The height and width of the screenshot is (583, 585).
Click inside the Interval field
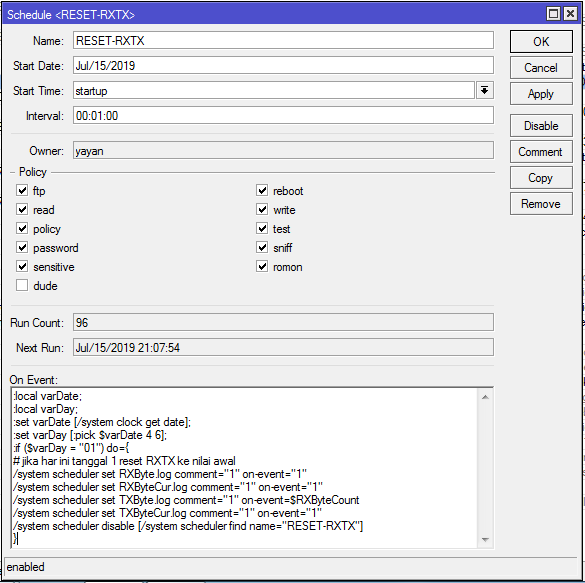[x=283, y=115]
